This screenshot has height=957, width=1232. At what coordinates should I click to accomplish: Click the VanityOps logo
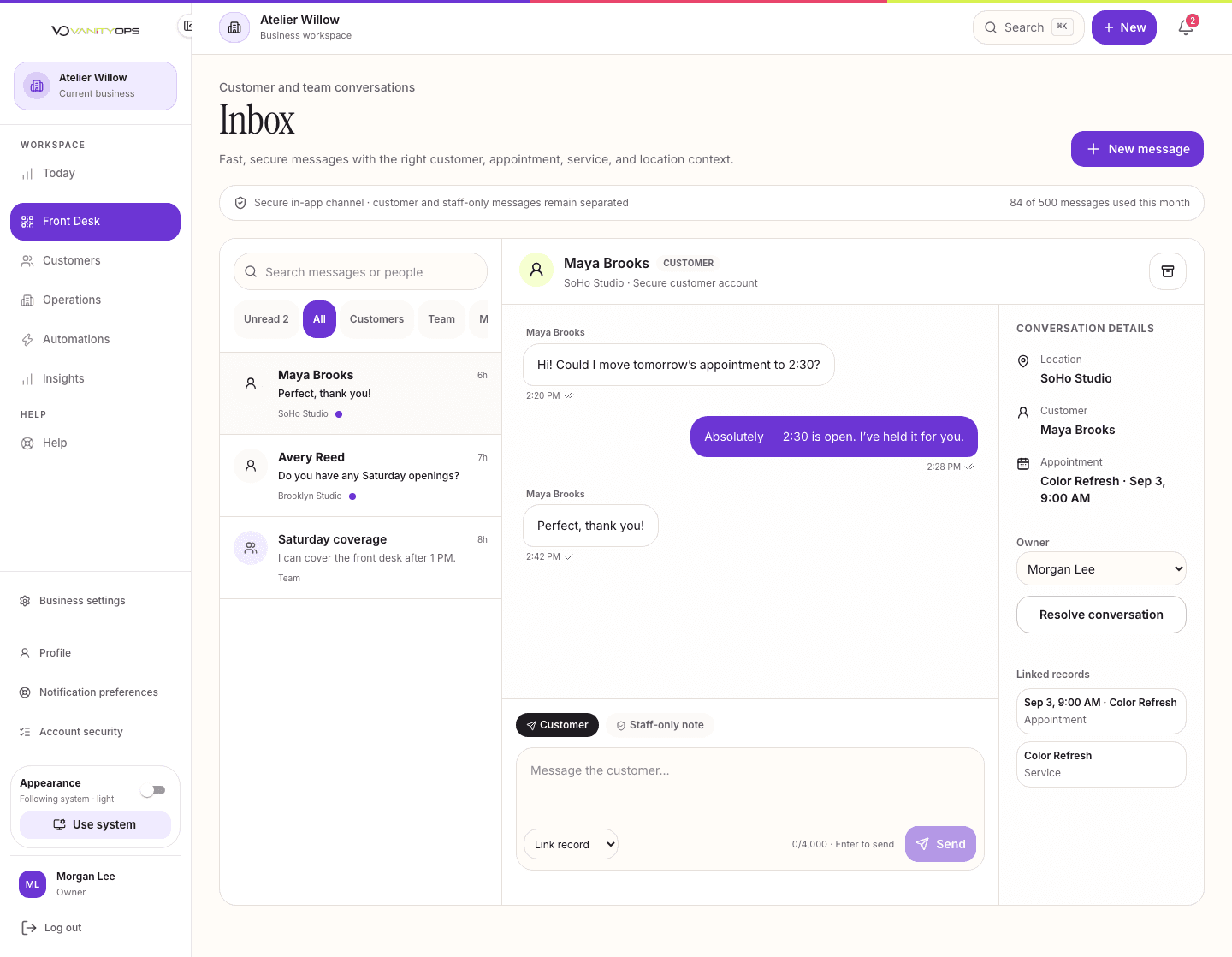click(x=95, y=31)
